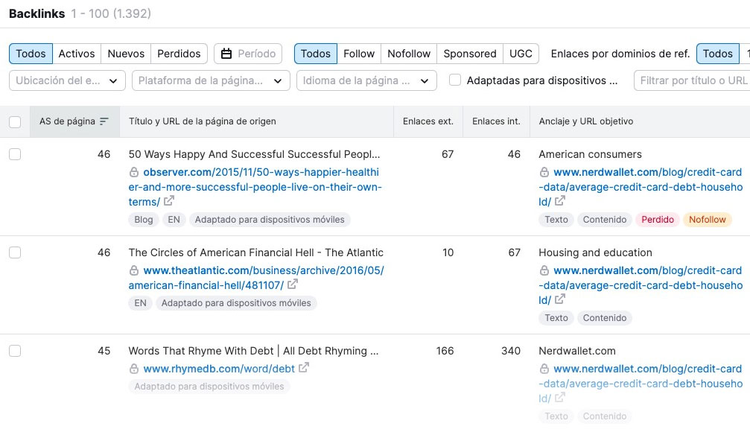Open observer.com link external icon

[169, 201]
